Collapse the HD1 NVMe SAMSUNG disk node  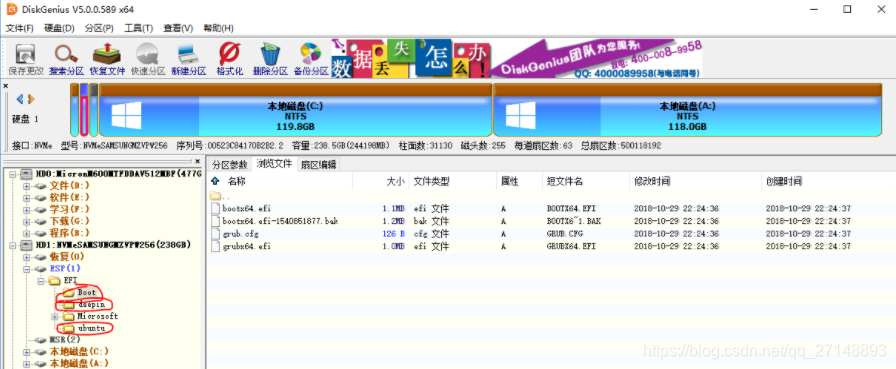pyautogui.click(x=13, y=245)
